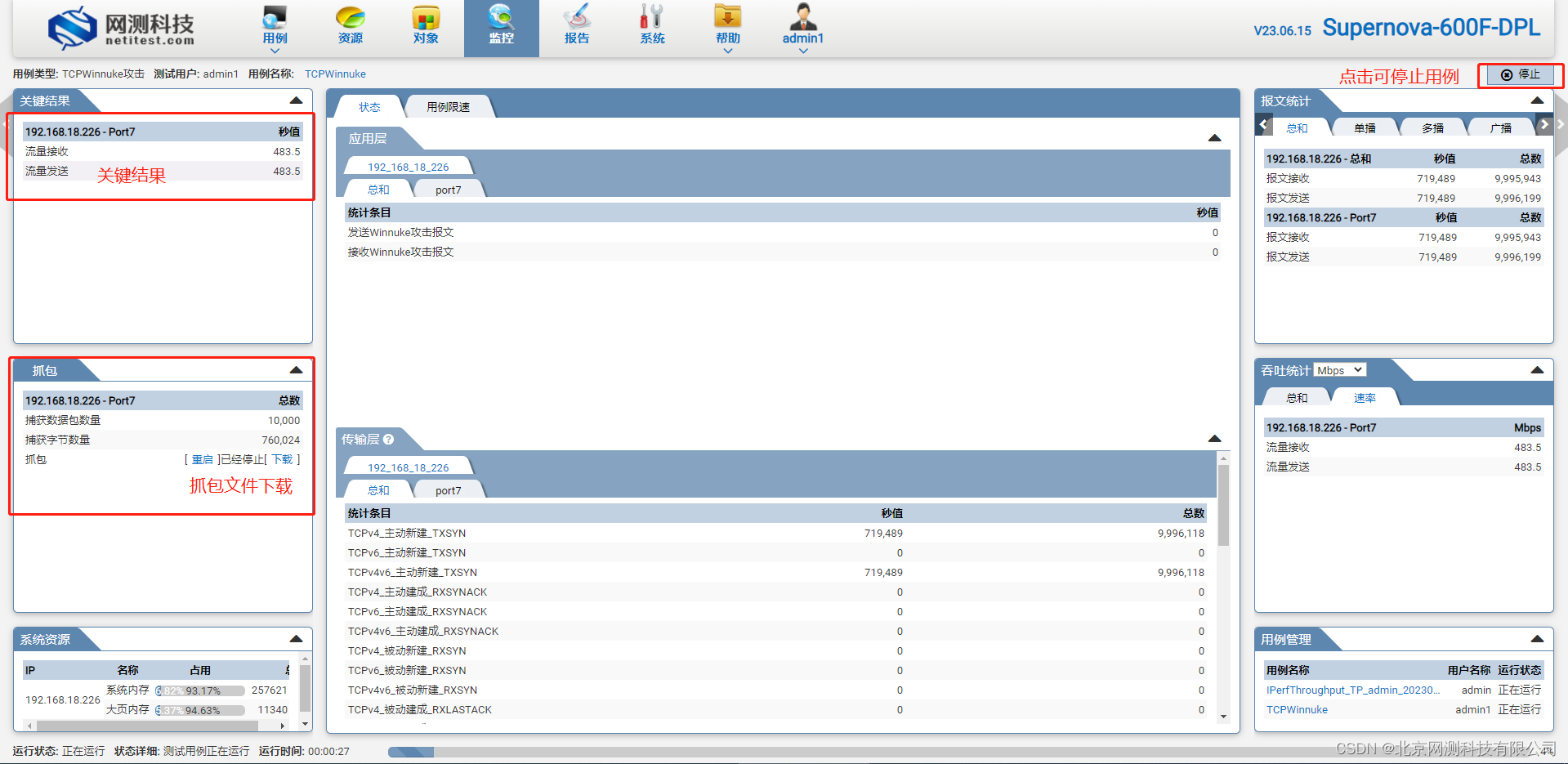Image resolution: width=1568 pixels, height=764 pixels.
Task: Click the 捕获字节数量 value 760,024
Action: 280,440
